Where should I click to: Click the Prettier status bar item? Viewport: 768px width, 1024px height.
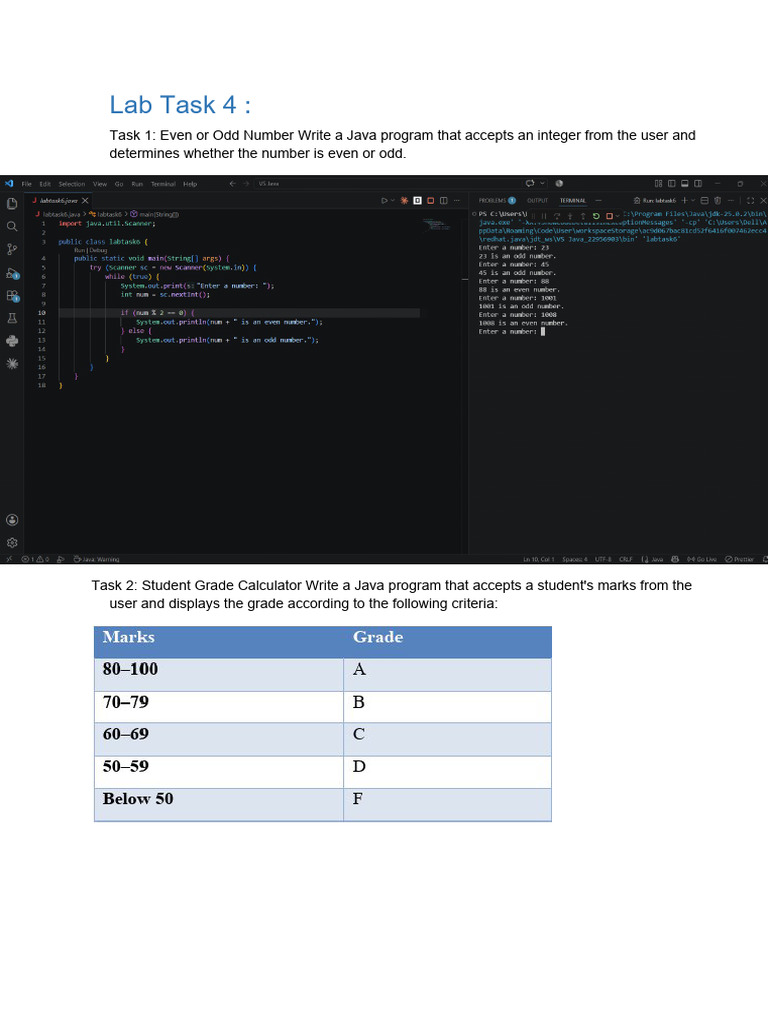pos(739,559)
